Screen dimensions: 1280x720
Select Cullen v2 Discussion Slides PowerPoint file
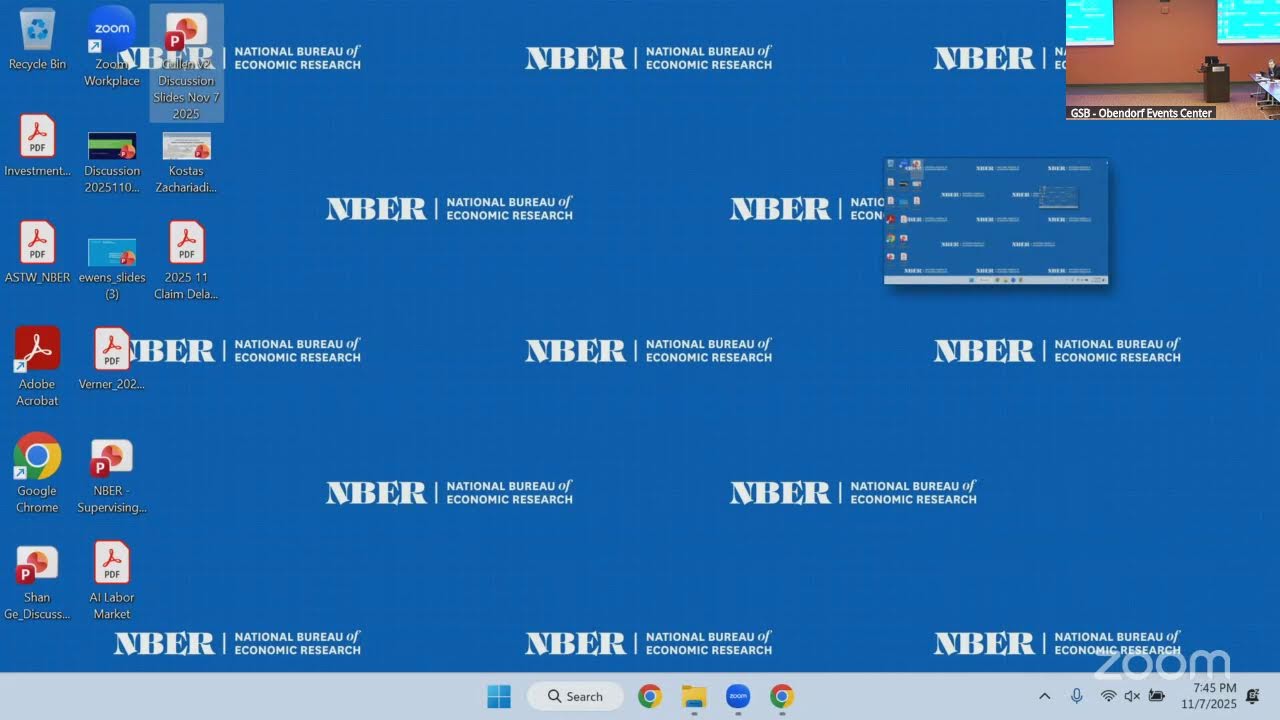(x=186, y=63)
